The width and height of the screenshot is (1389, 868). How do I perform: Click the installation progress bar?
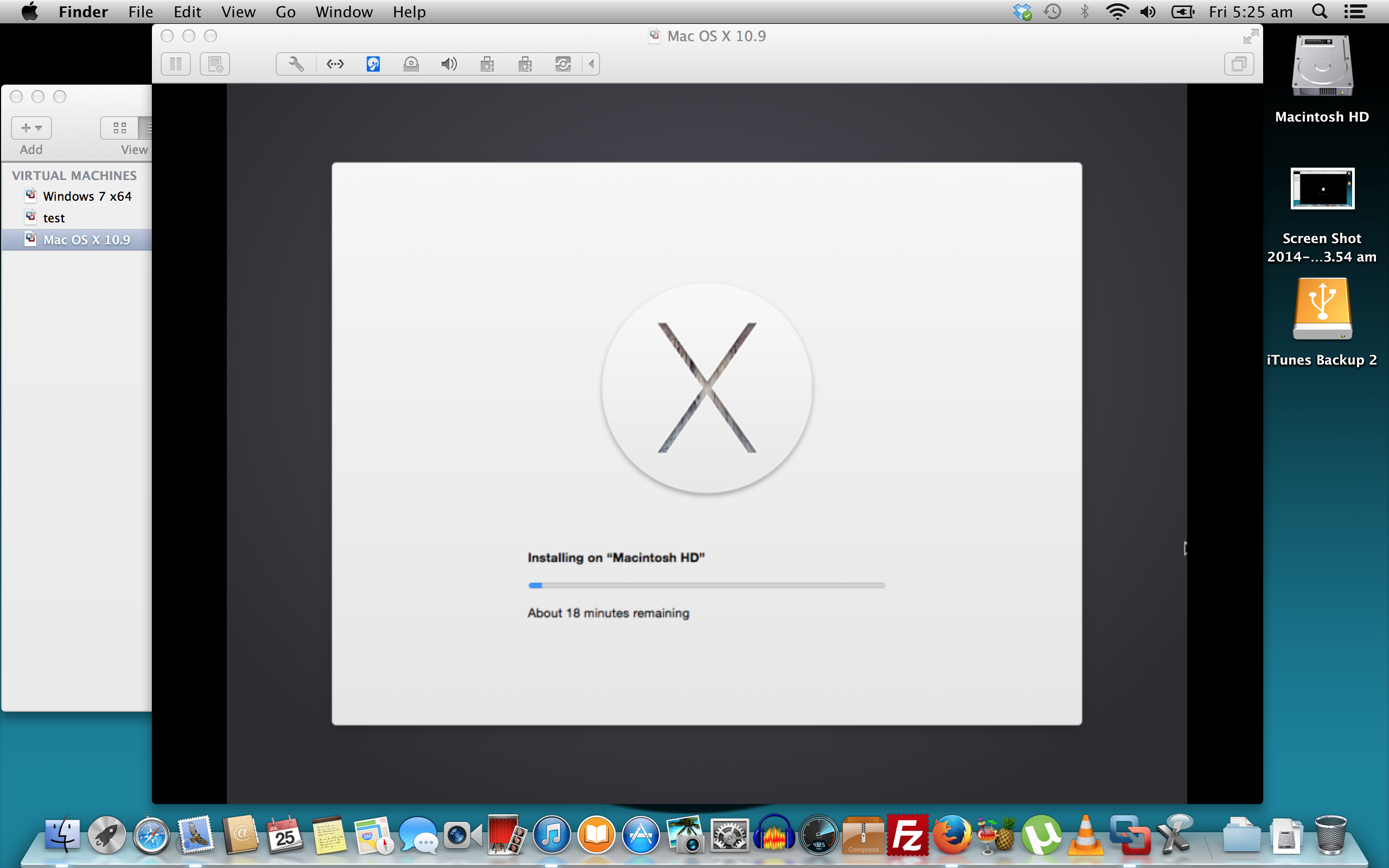(706, 585)
